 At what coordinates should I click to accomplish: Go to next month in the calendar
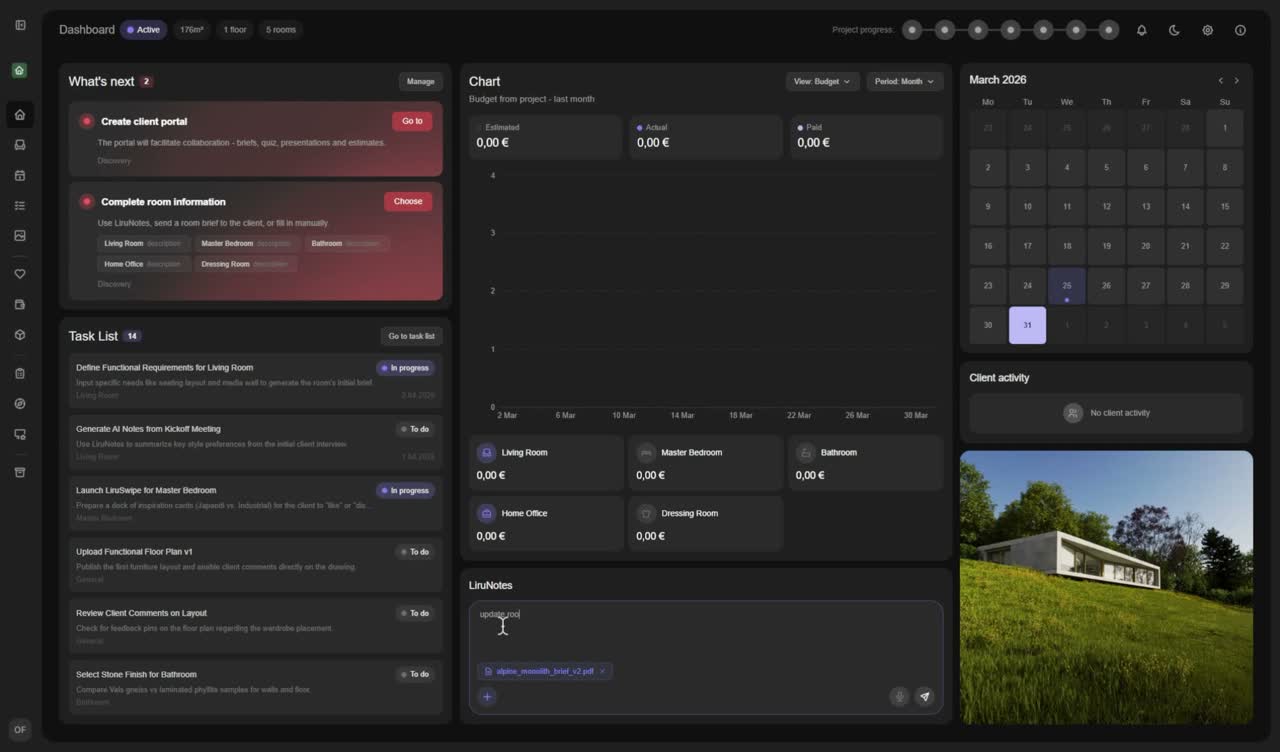pyautogui.click(x=1236, y=80)
